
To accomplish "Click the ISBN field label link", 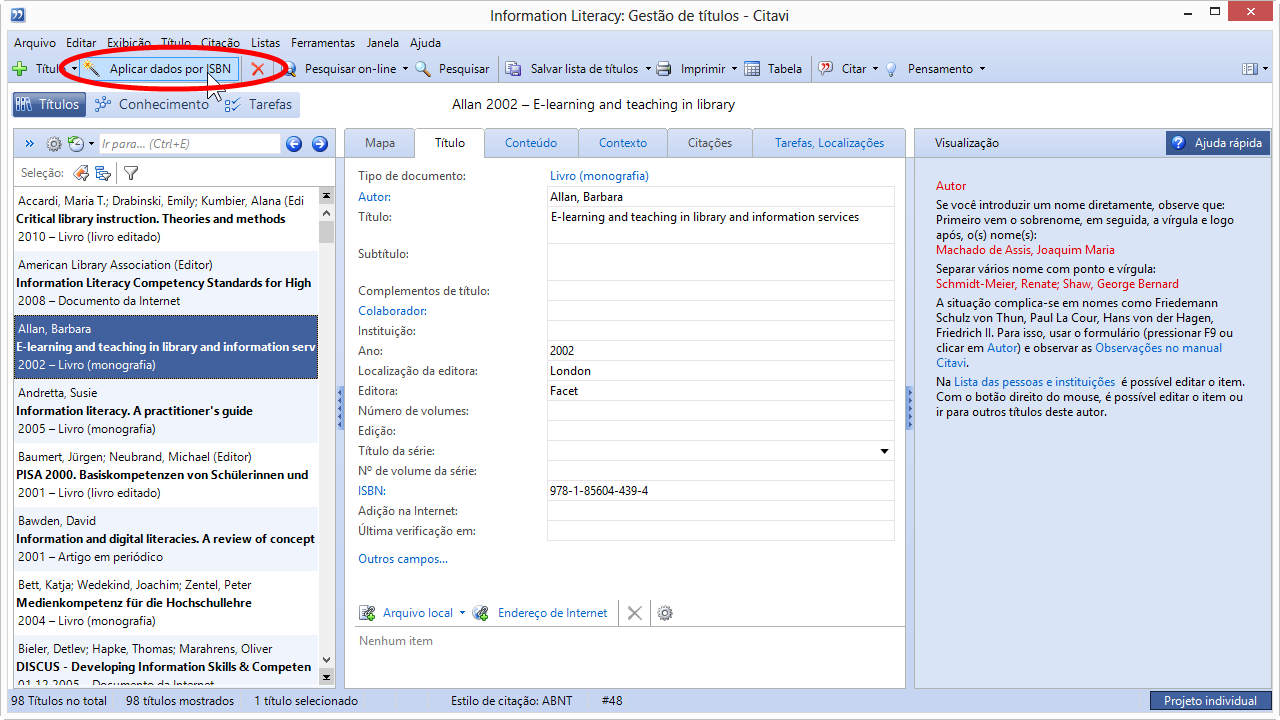I will tap(371, 491).
